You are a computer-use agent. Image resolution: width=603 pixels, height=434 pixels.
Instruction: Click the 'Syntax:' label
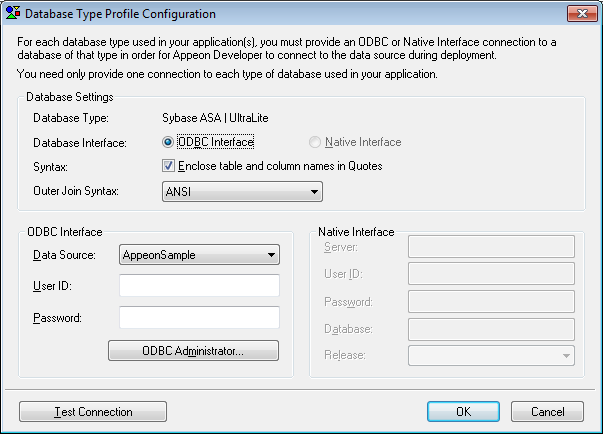(x=50, y=167)
